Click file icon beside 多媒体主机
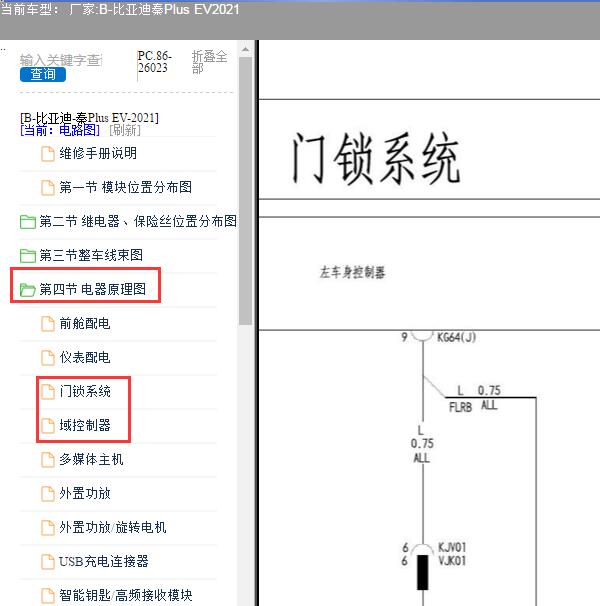This screenshot has width=600, height=606. click(x=48, y=460)
